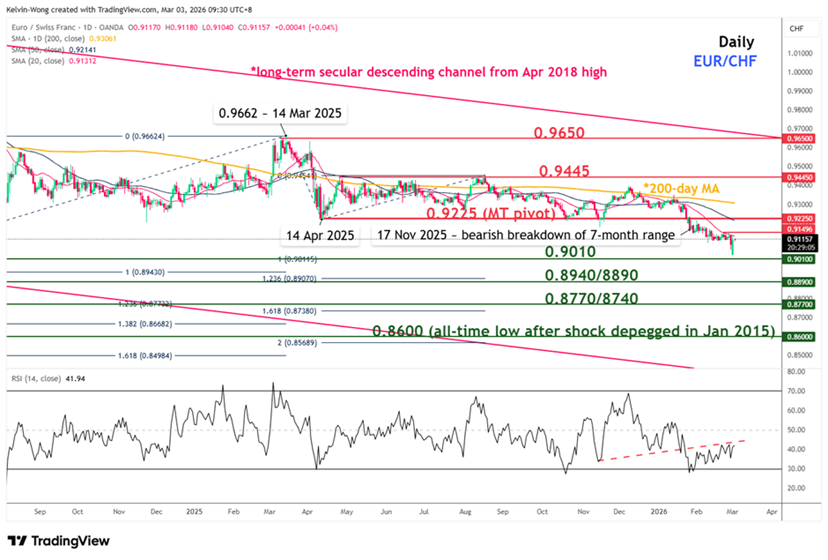Click the green 0.90100 price axis label
828x560 pixels.
pos(798,258)
